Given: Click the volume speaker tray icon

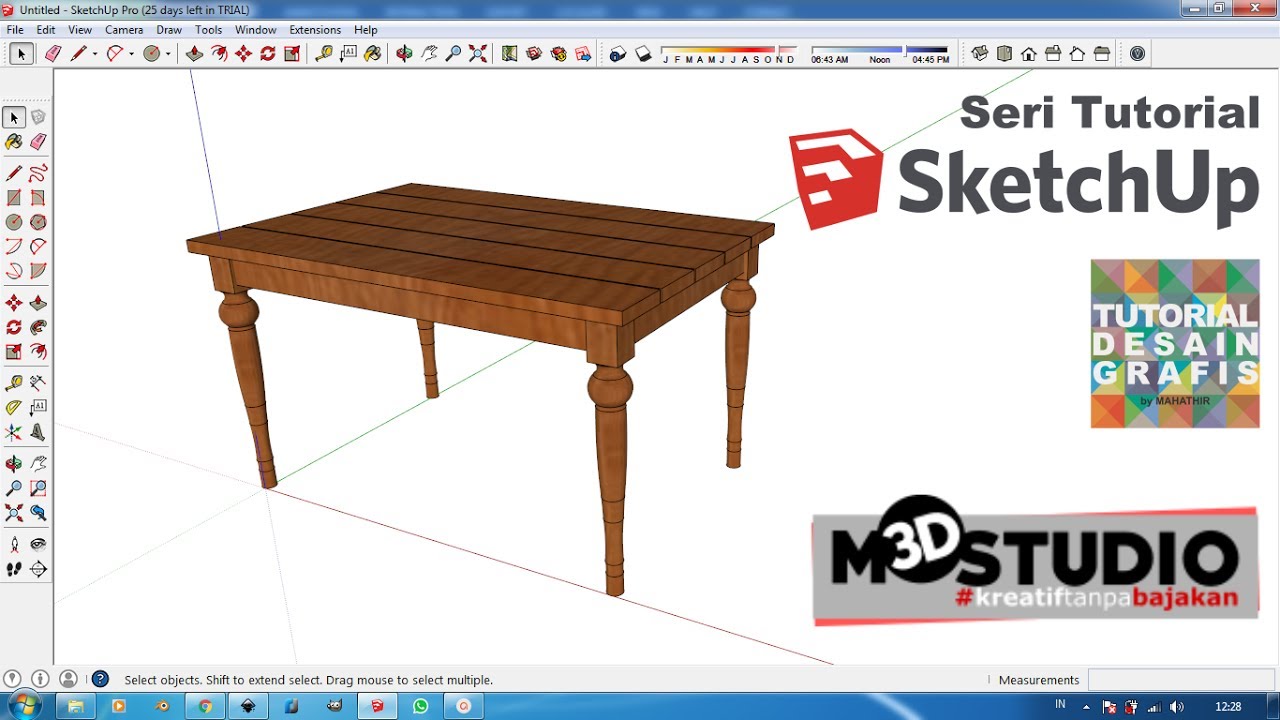Looking at the screenshot, I should (1176, 706).
